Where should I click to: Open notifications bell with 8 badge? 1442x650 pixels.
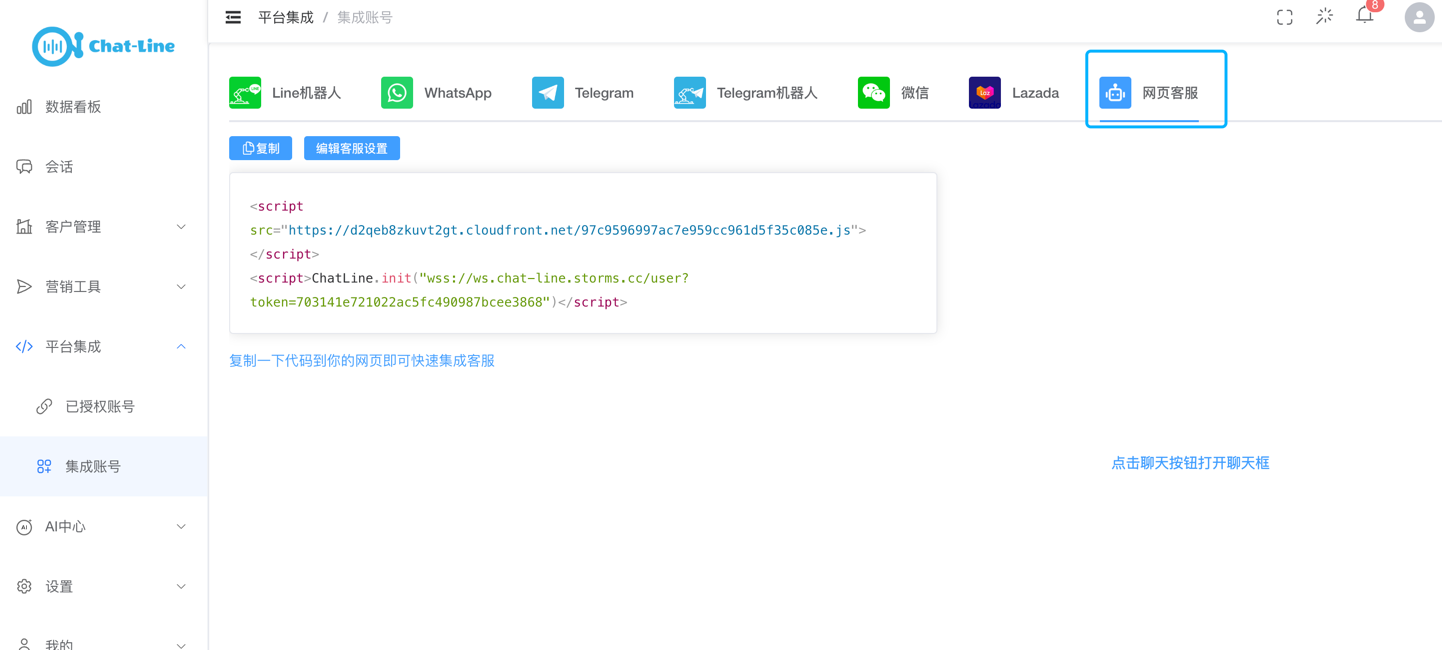(1365, 14)
